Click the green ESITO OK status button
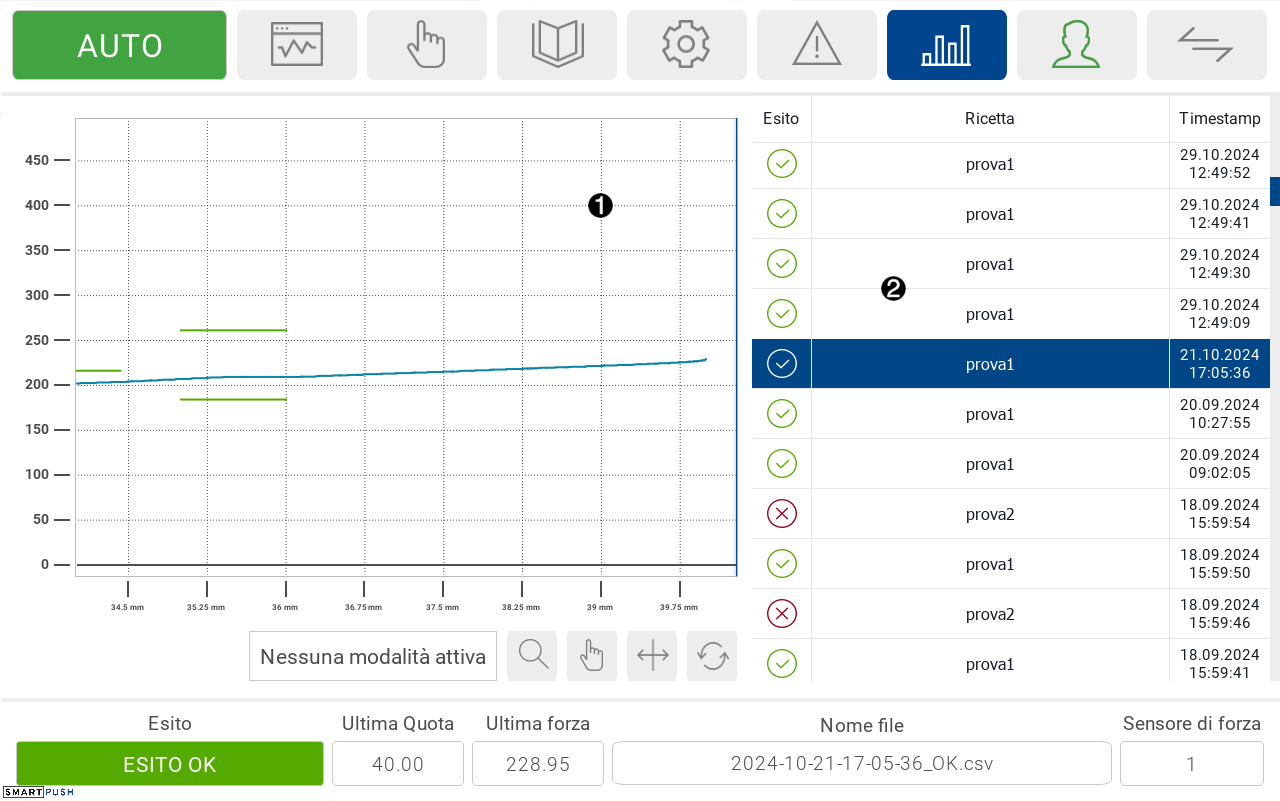This screenshot has width=1280, height=801. coord(170,764)
